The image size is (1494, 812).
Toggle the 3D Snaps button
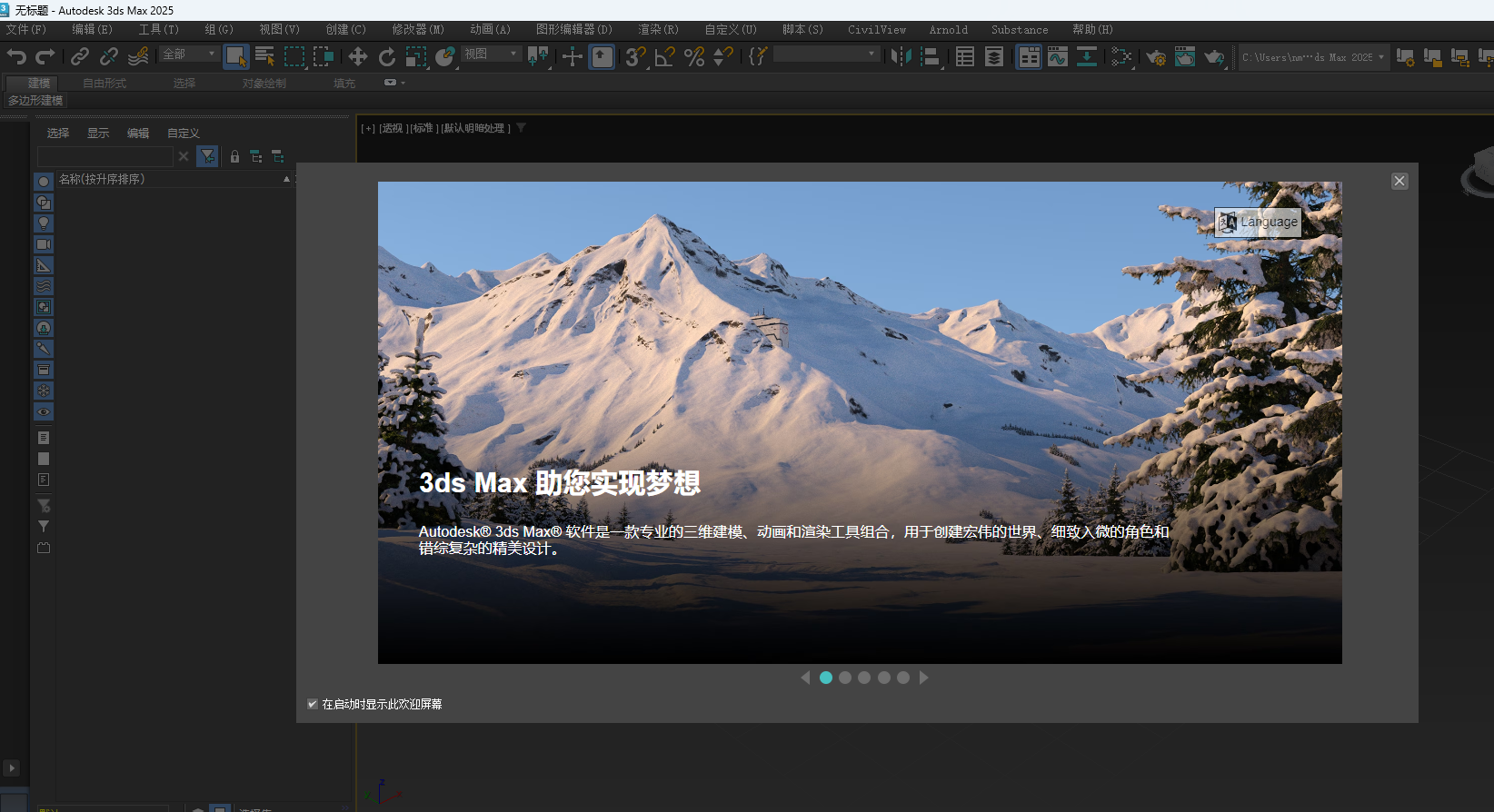(x=636, y=57)
